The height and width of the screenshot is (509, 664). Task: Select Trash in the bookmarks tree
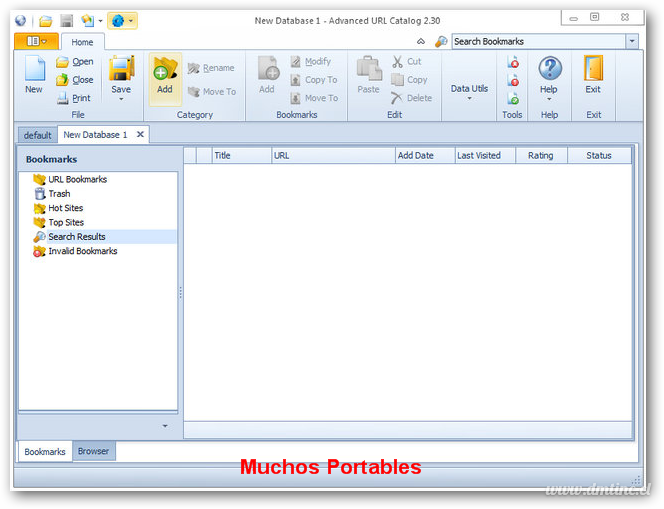click(59, 194)
